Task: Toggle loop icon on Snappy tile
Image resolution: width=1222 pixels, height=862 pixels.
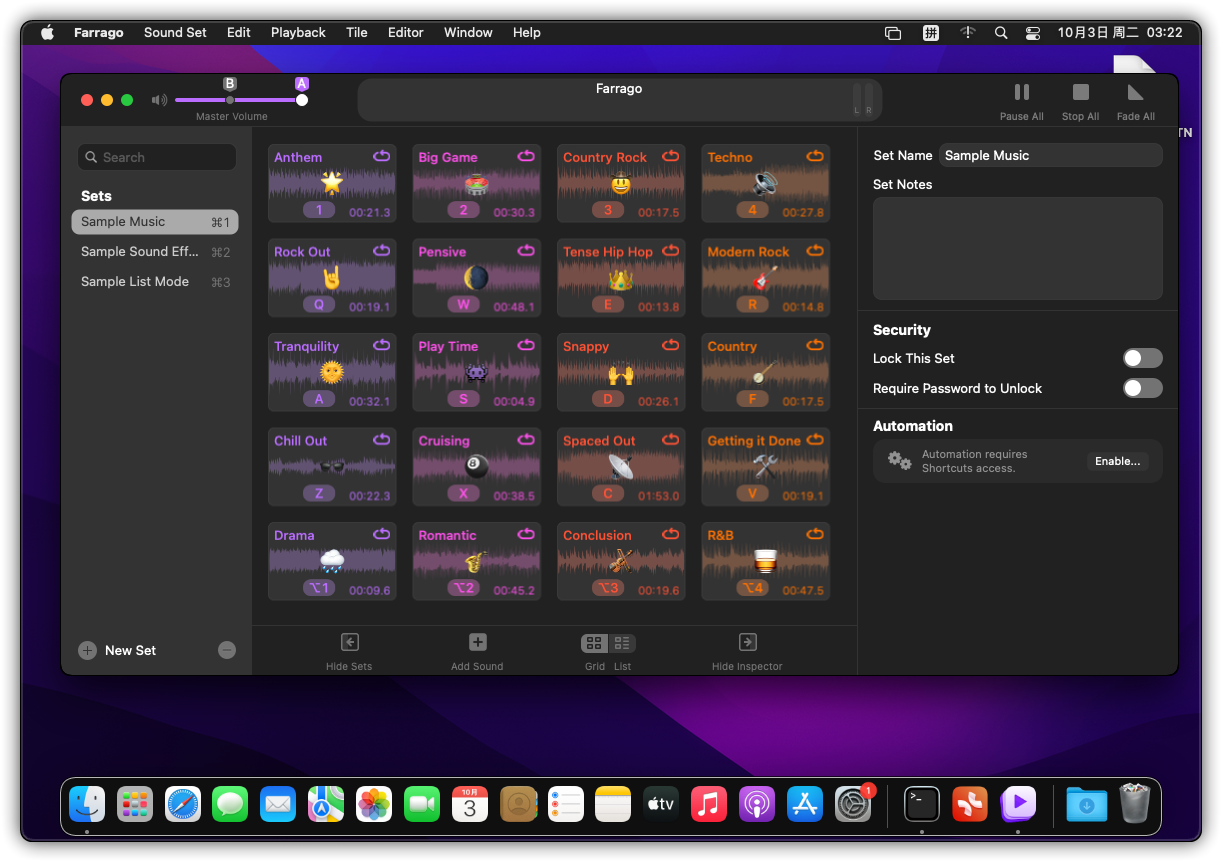Action: pyautogui.click(x=670, y=345)
